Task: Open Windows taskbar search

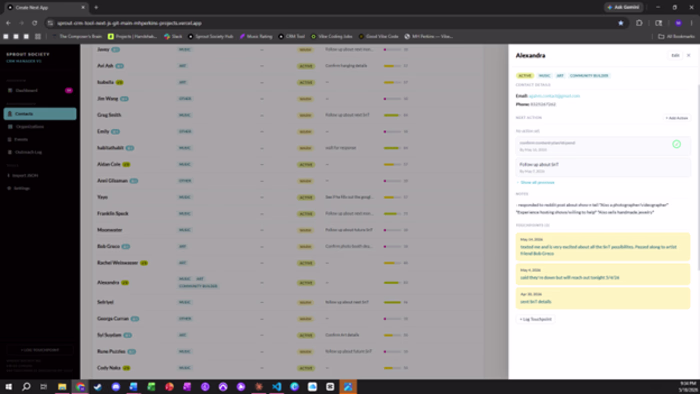Action: point(26,387)
